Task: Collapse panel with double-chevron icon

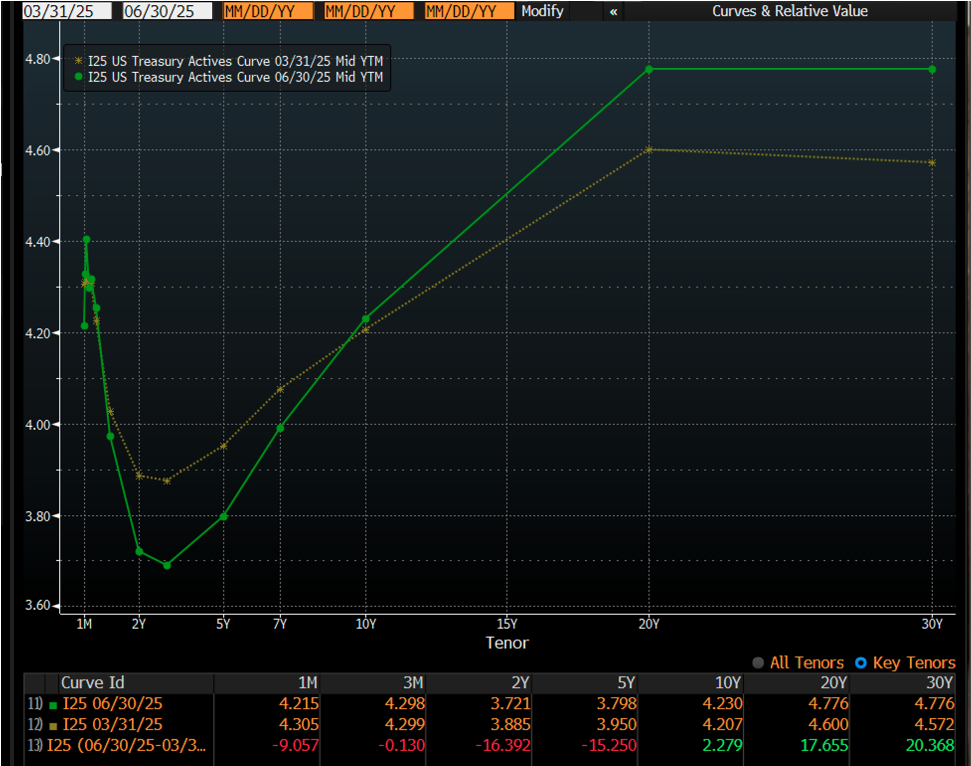Action: pos(613,11)
